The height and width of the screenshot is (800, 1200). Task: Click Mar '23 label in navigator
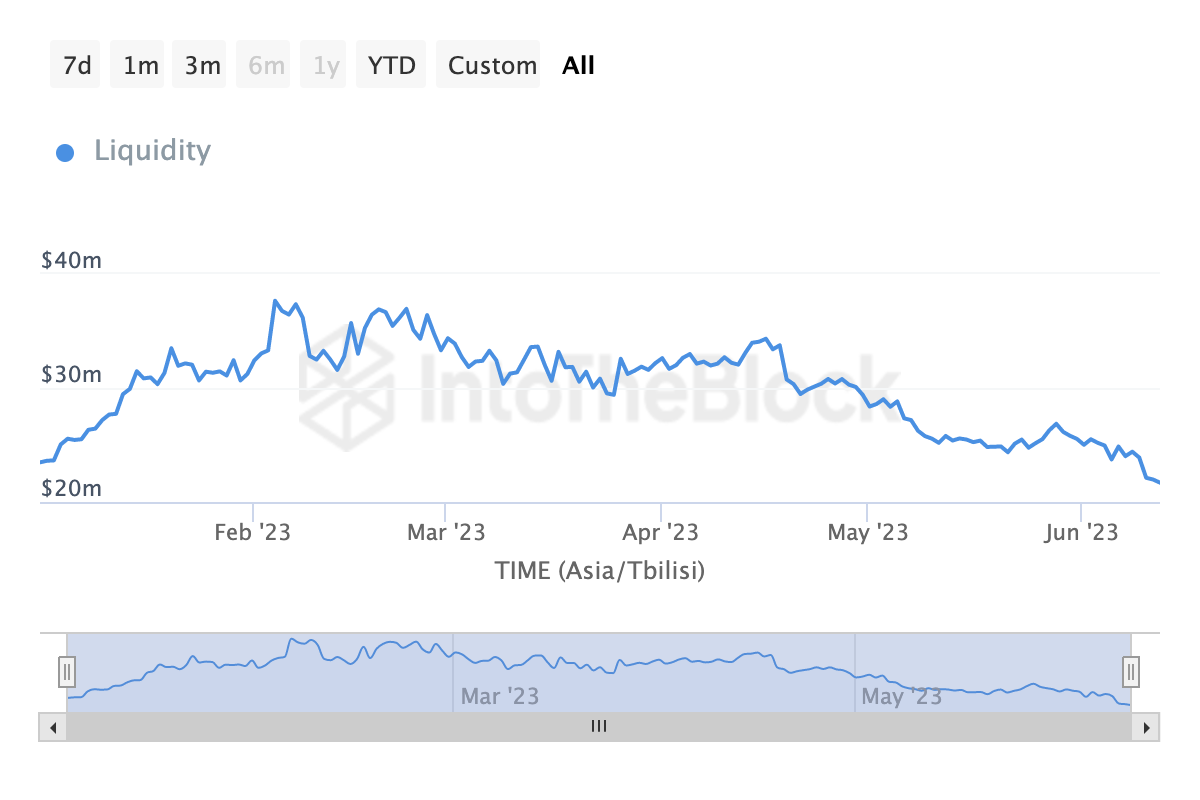point(499,696)
